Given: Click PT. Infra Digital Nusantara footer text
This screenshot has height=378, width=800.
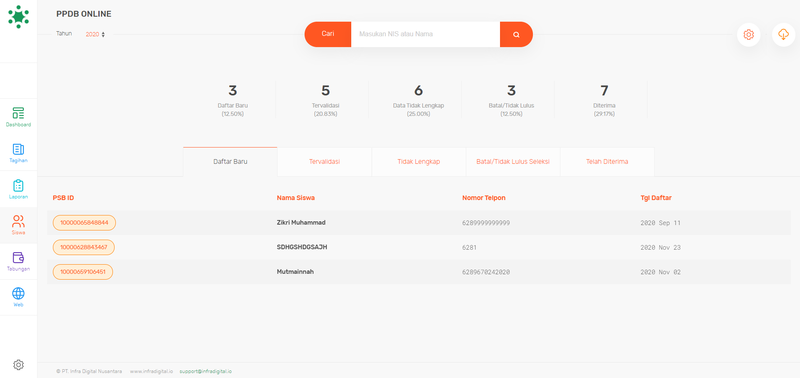Looking at the screenshot, I should tap(89, 371).
